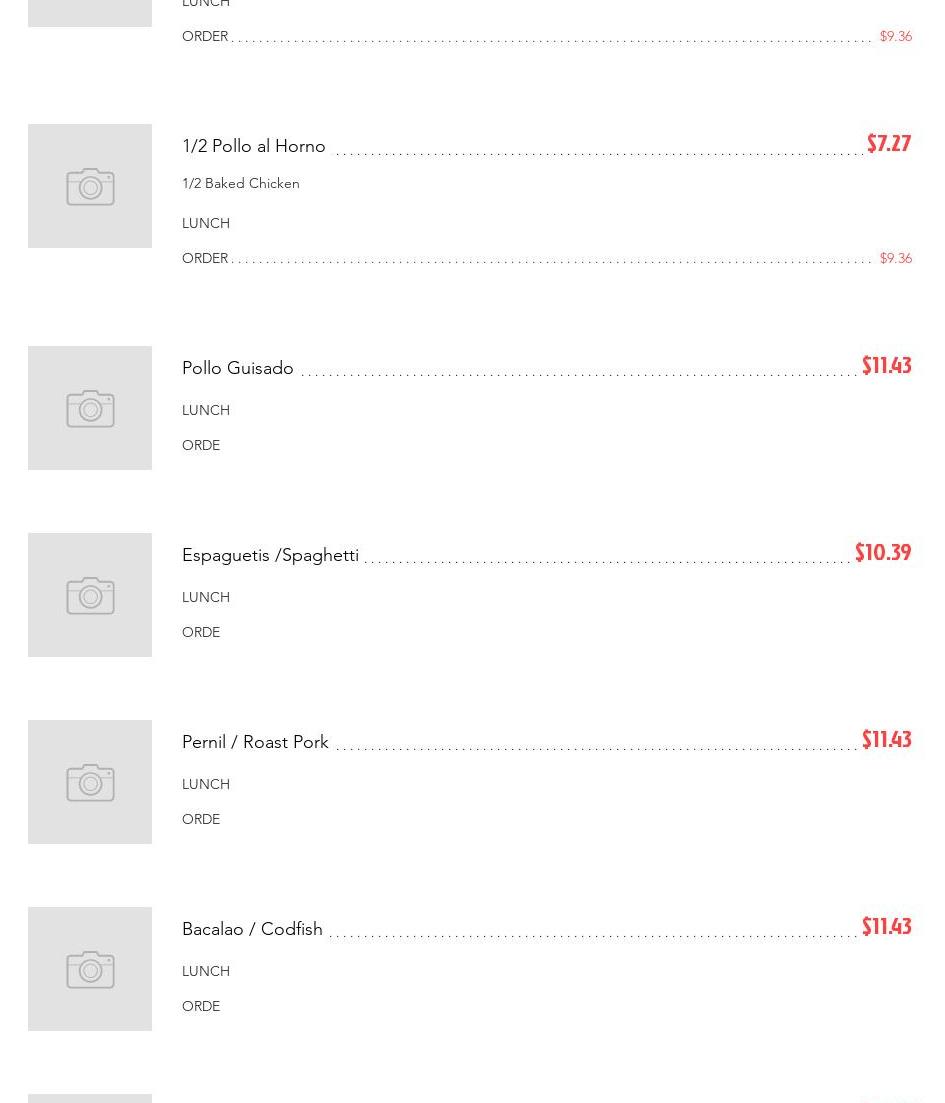Click the ORDE label under Bacalao / Codfish

201,1006
